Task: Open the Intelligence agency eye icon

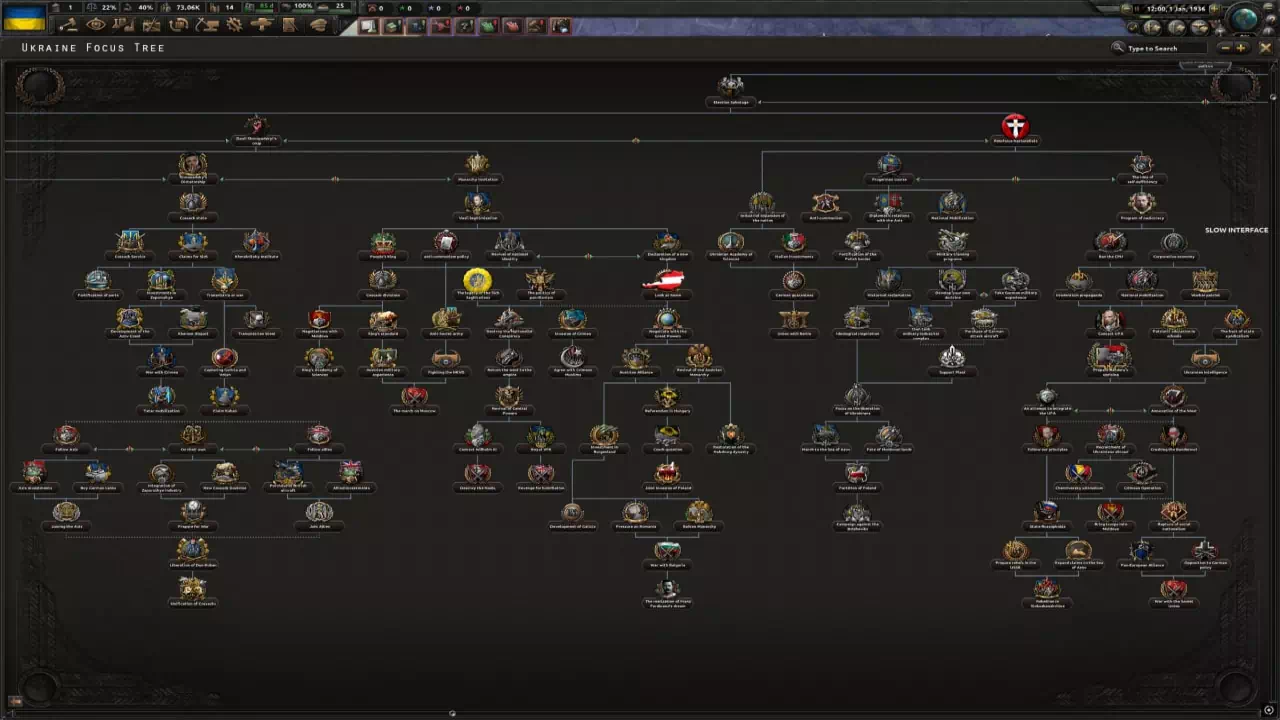Action: pos(96,25)
